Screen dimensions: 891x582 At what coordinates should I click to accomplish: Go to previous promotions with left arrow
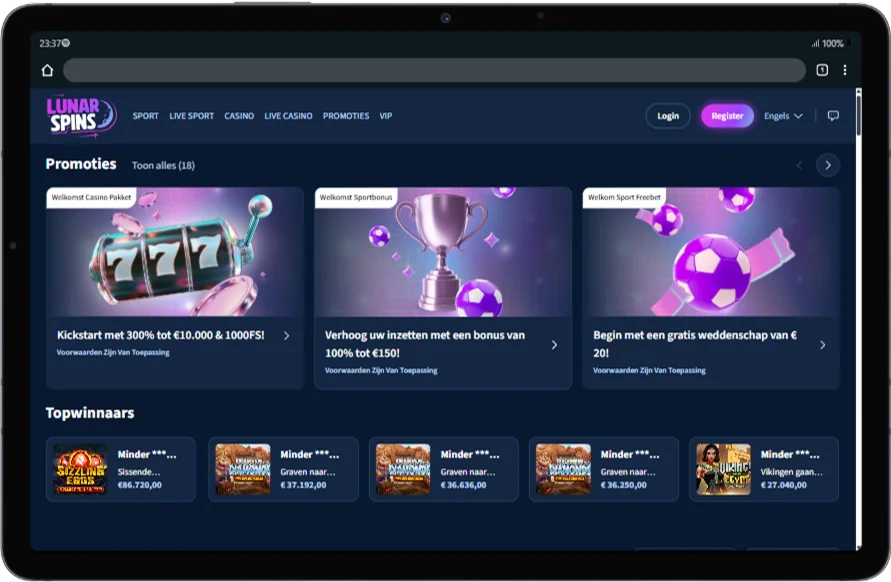click(x=799, y=165)
